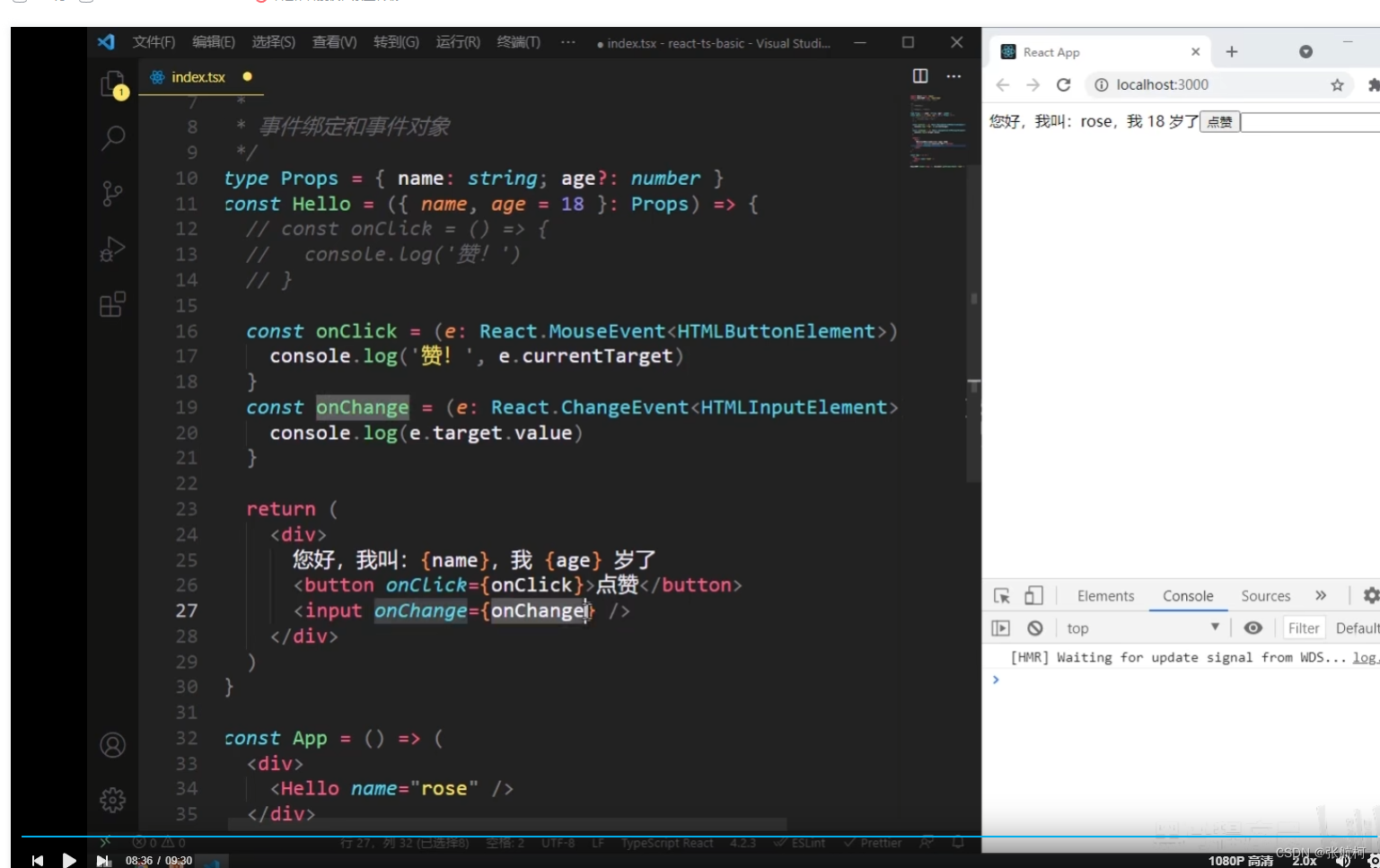Go forward in the browser
Screen dimensions: 1380x868
pyautogui.click(x=1033, y=85)
